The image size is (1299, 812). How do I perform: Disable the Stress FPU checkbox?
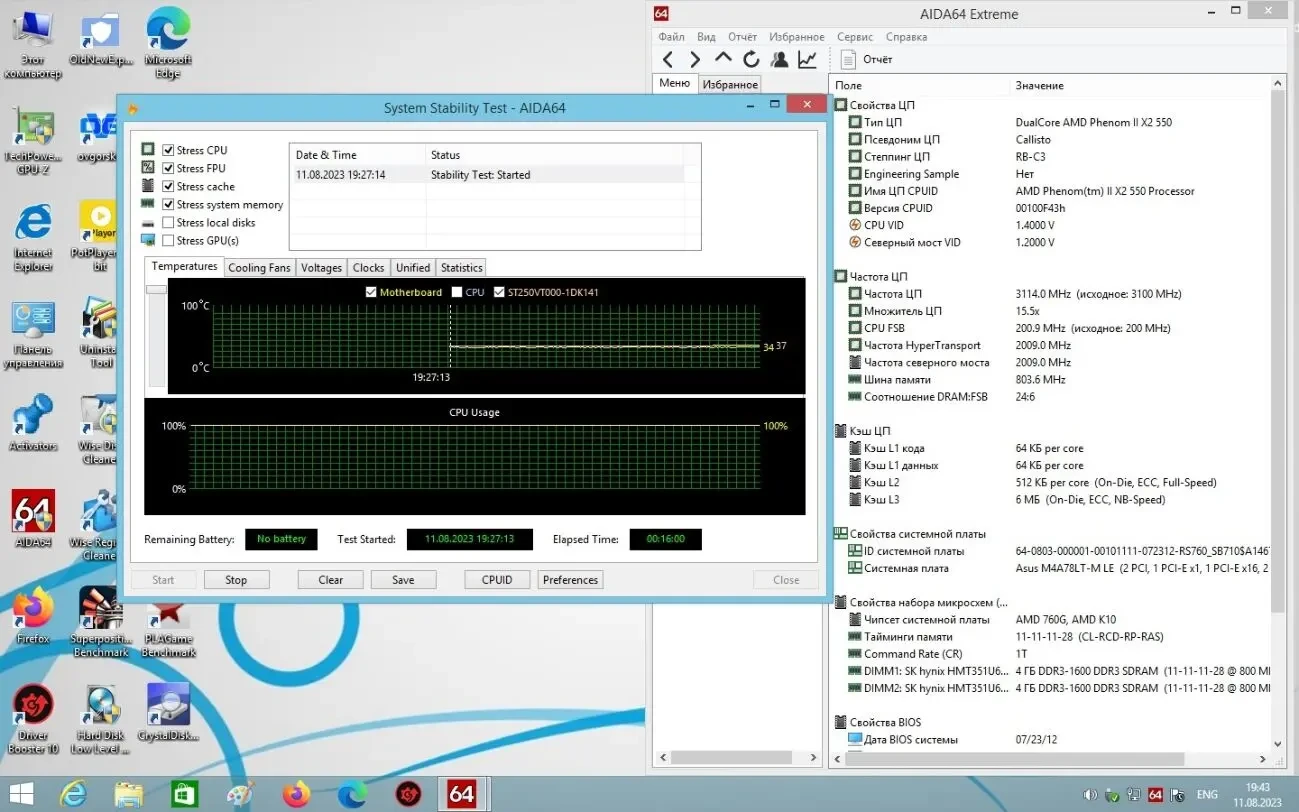click(169, 168)
